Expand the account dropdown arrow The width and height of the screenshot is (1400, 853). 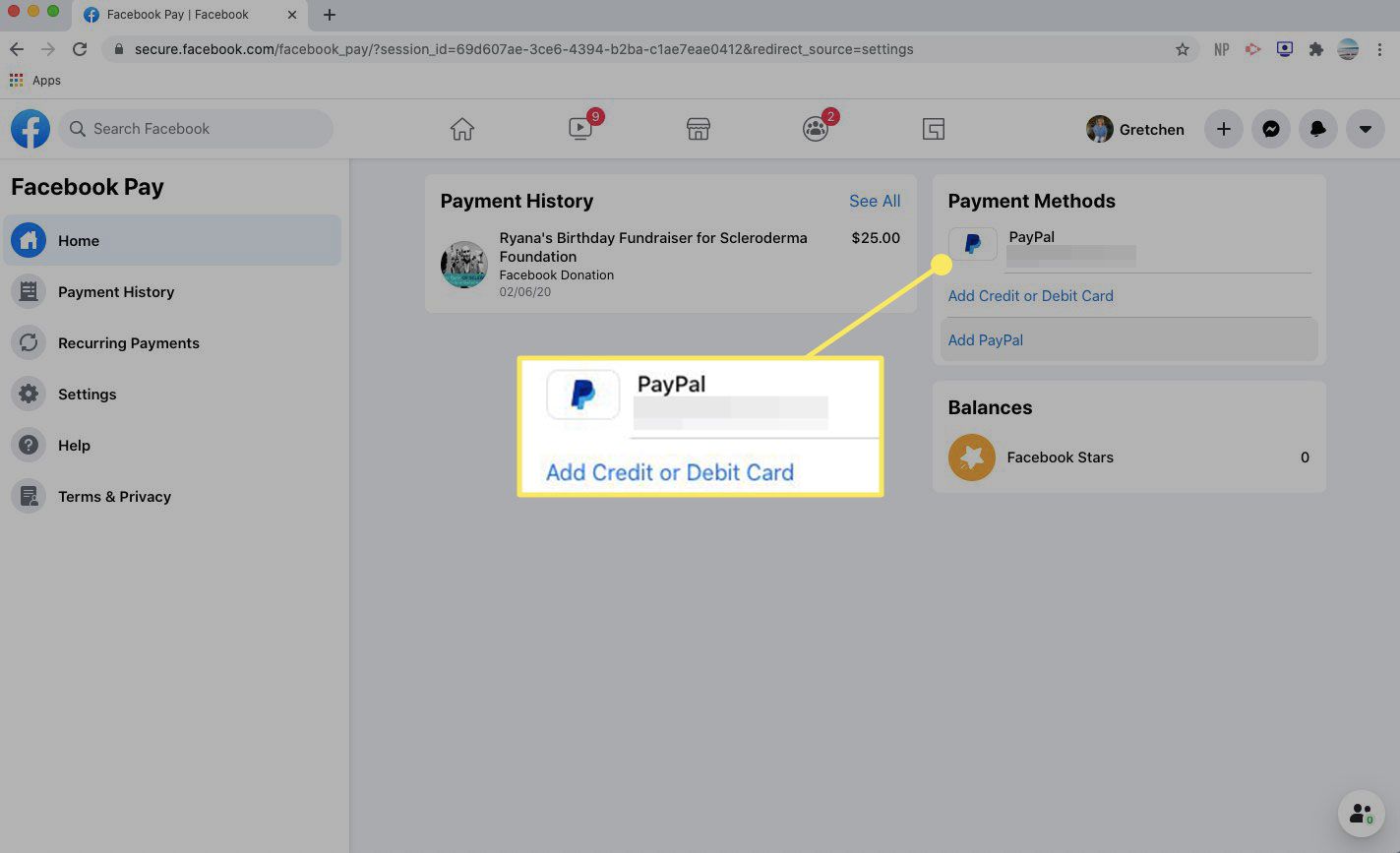pyautogui.click(x=1366, y=129)
